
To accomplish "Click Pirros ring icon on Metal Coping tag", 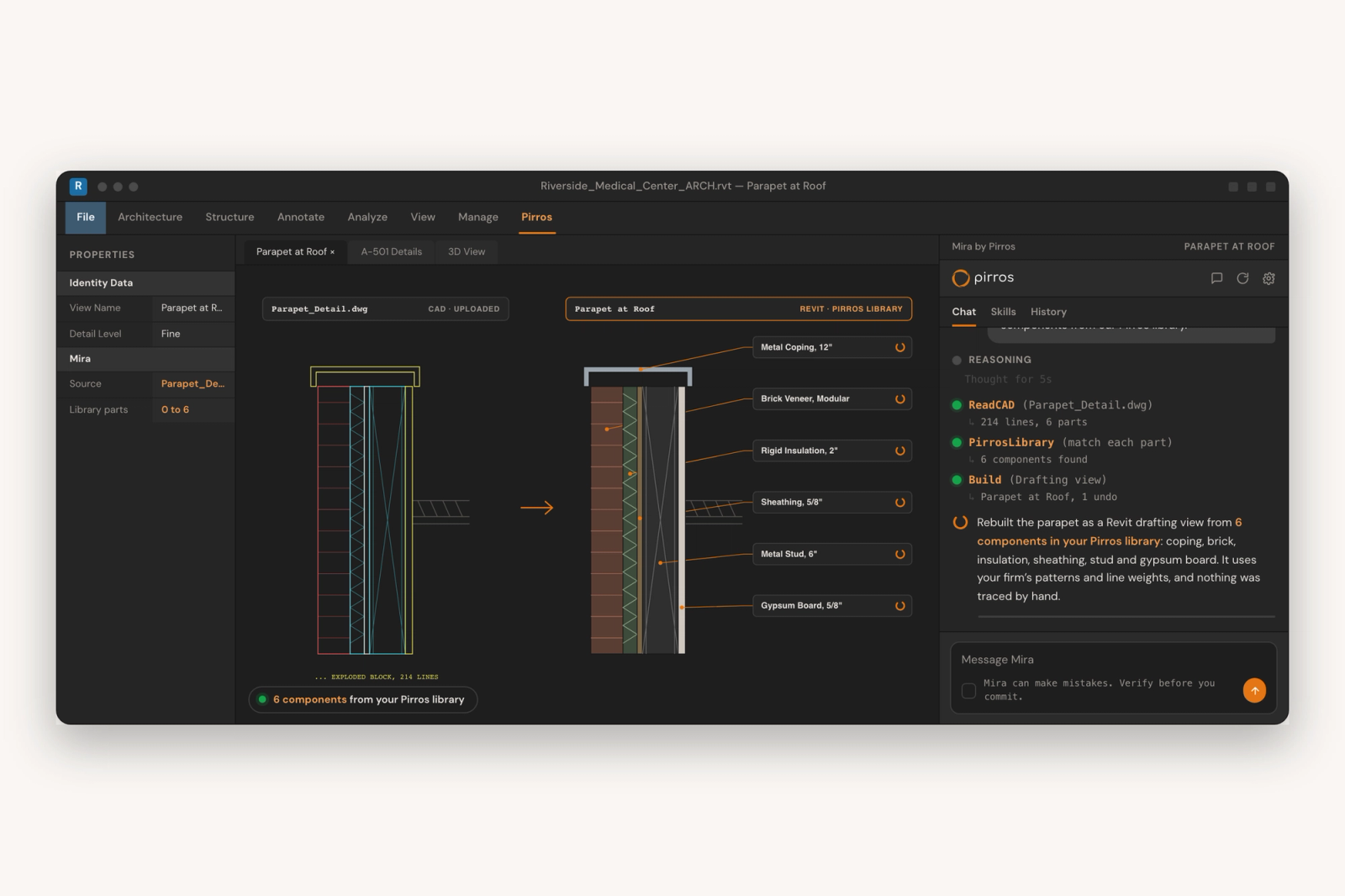I will click(x=899, y=347).
